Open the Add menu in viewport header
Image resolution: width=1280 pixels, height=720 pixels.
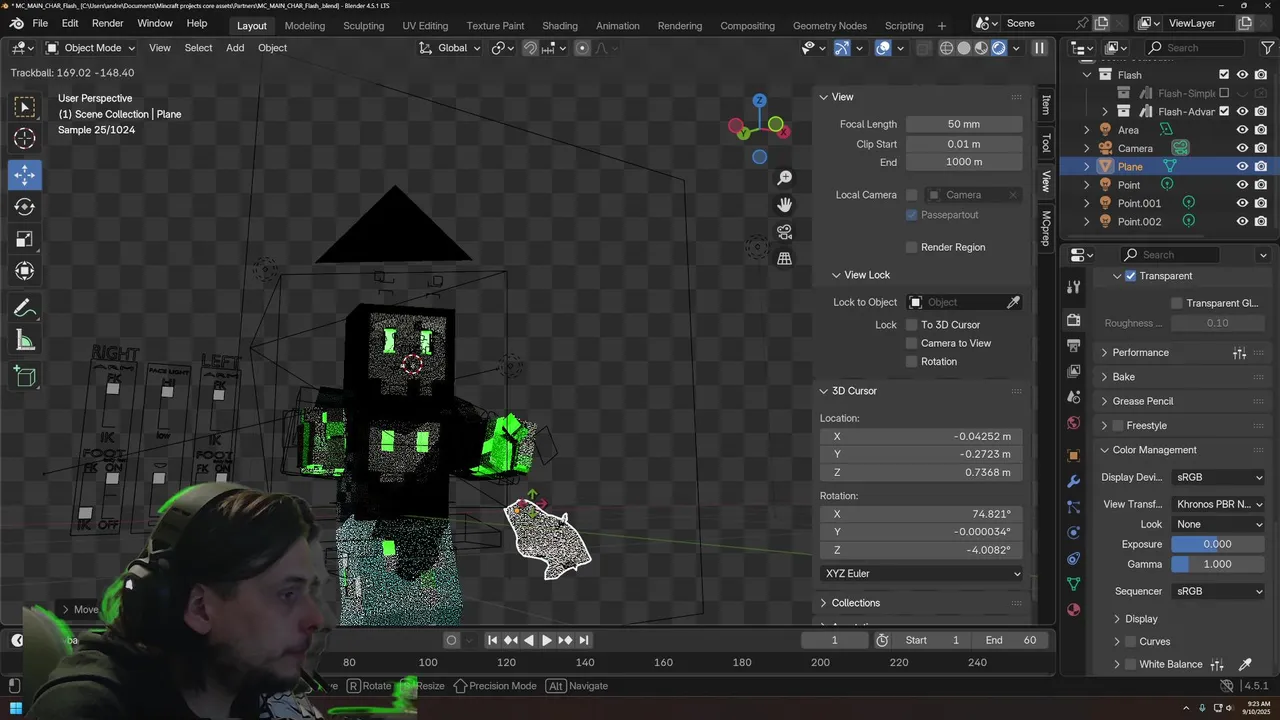pyautogui.click(x=235, y=48)
